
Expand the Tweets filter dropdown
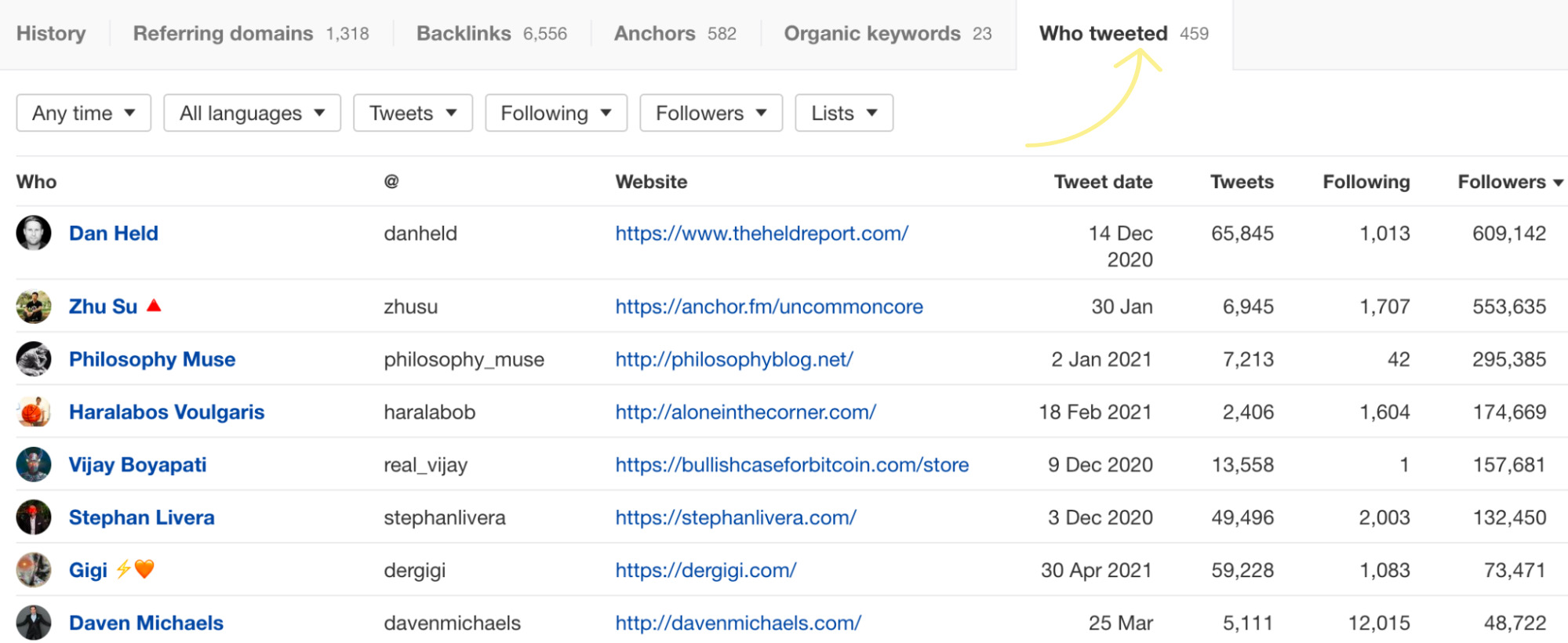pos(412,112)
